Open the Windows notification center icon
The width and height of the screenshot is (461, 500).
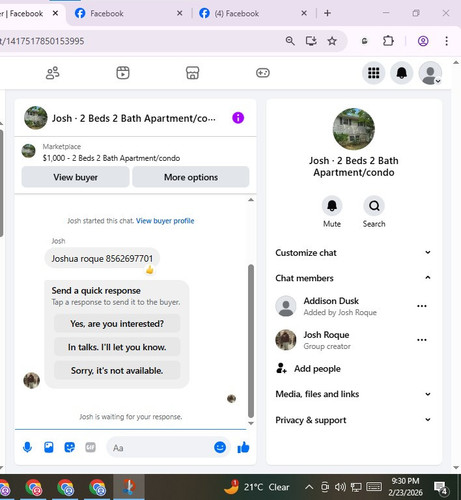pyautogui.click(x=440, y=488)
